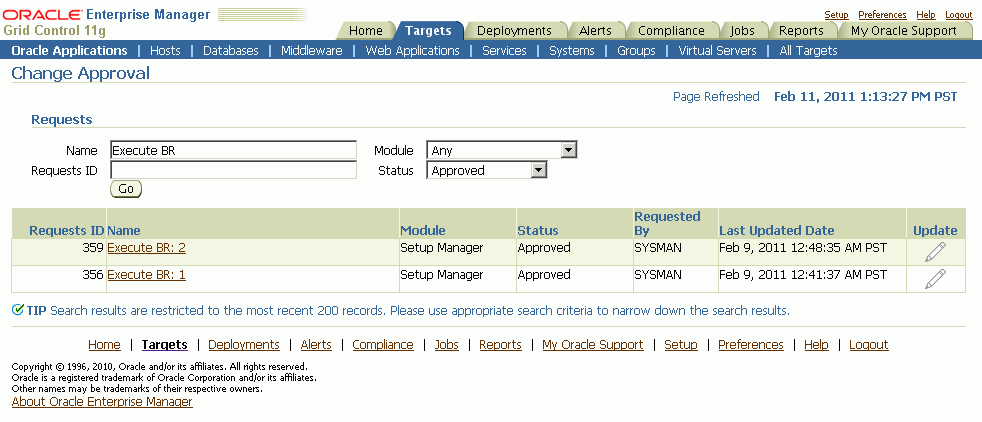
Task: Go to the Alerts tab
Action: 596,31
